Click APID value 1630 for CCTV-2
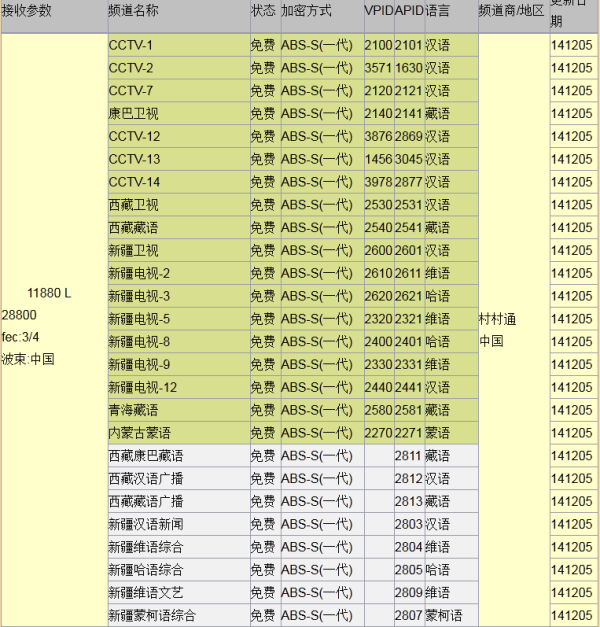Viewport: 600px width, 627px height. pos(409,68)
